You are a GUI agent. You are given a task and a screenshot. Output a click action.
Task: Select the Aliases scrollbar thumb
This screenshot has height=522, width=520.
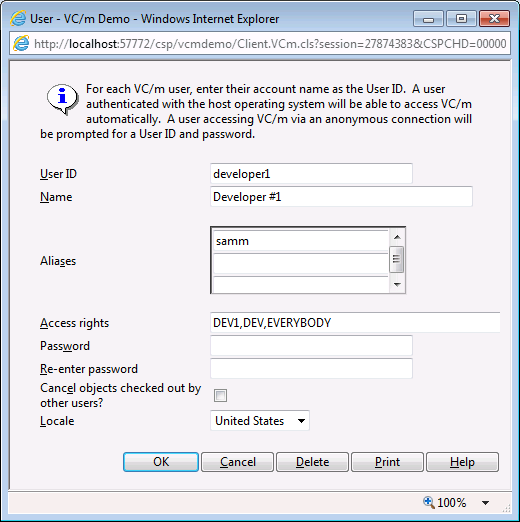point(397,259)
